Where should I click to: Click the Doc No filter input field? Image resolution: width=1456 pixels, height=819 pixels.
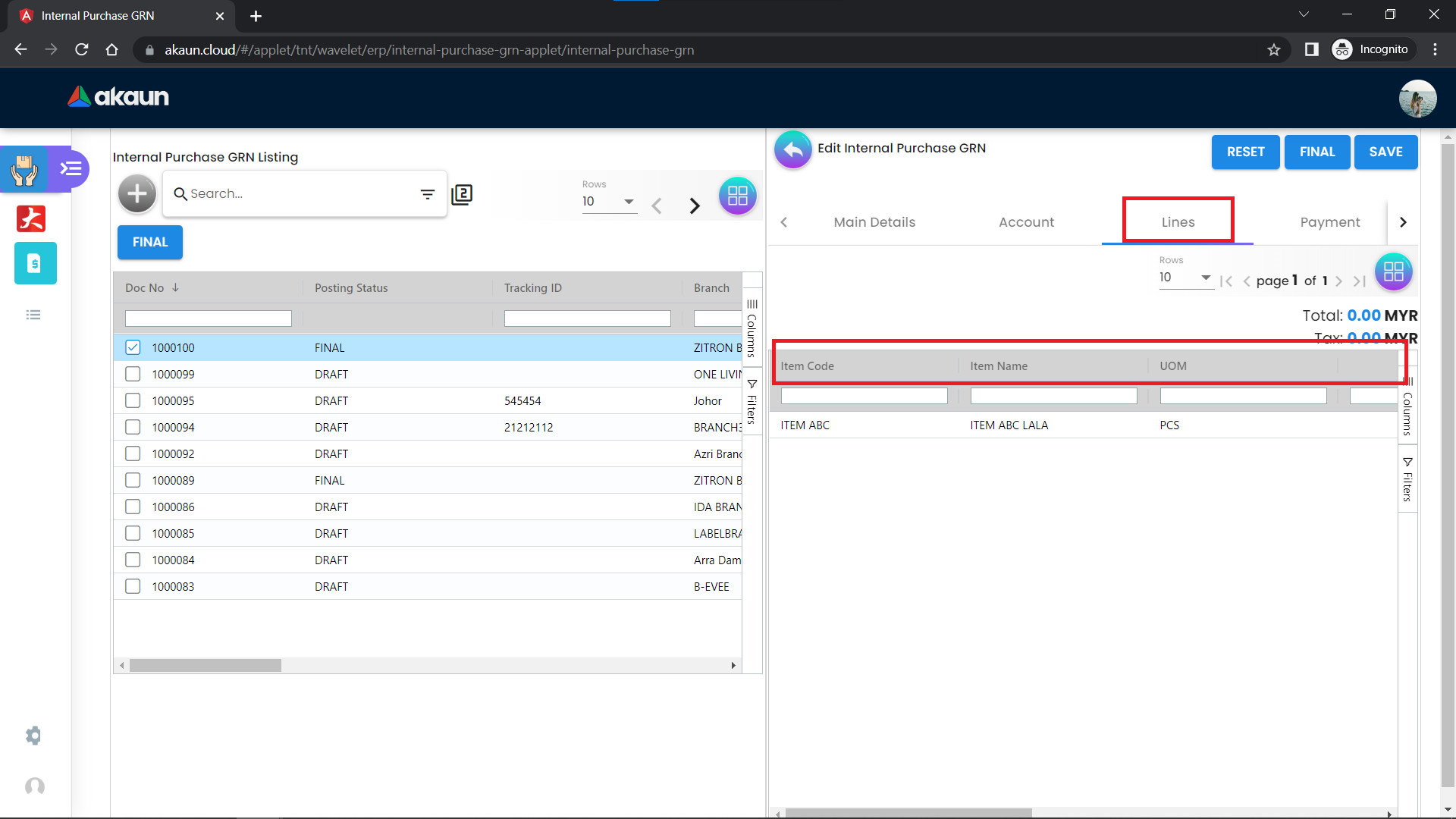[208, 318]
